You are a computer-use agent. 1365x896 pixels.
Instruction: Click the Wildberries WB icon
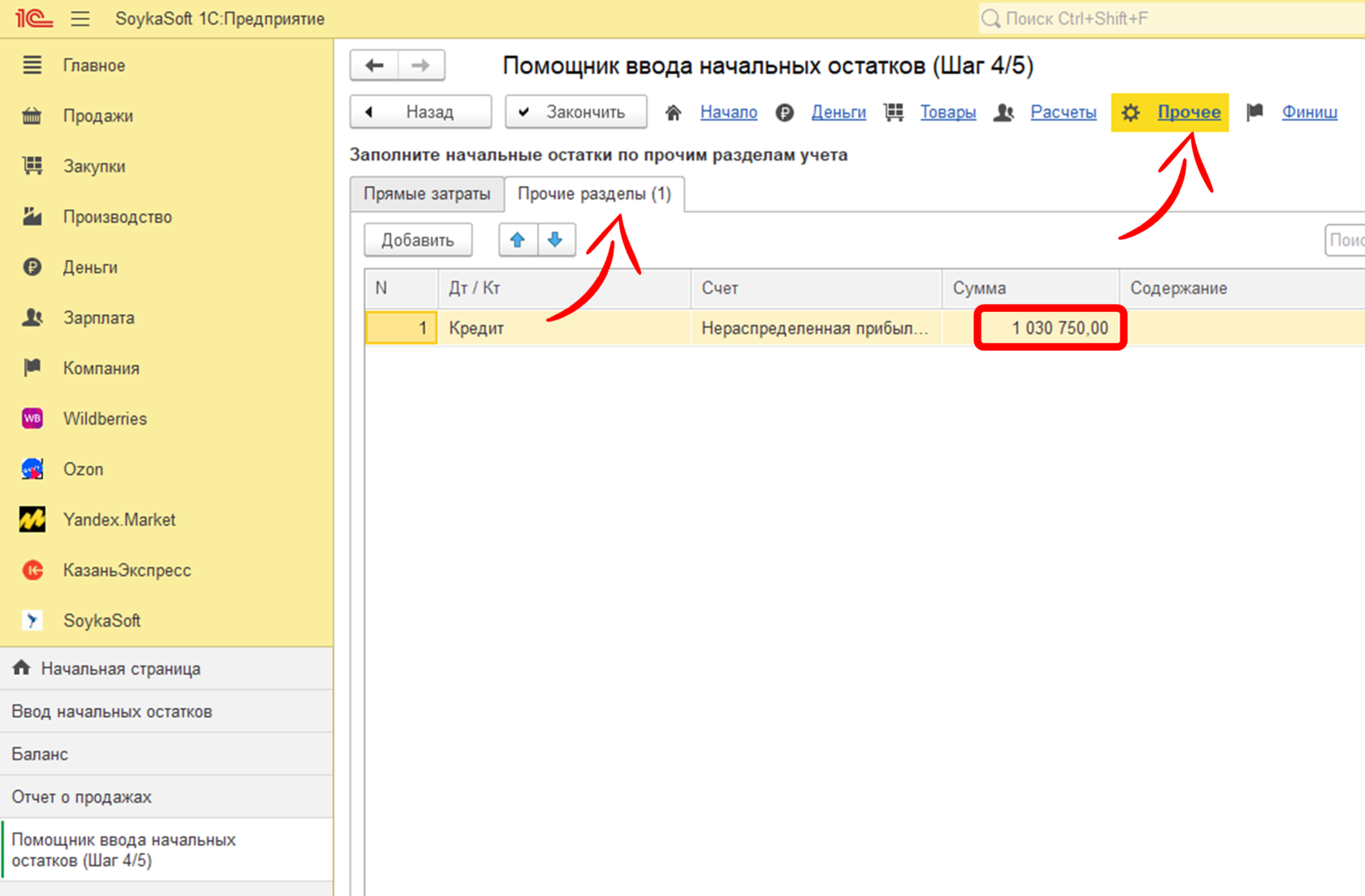pyautogui.click(x=32, y=418)
